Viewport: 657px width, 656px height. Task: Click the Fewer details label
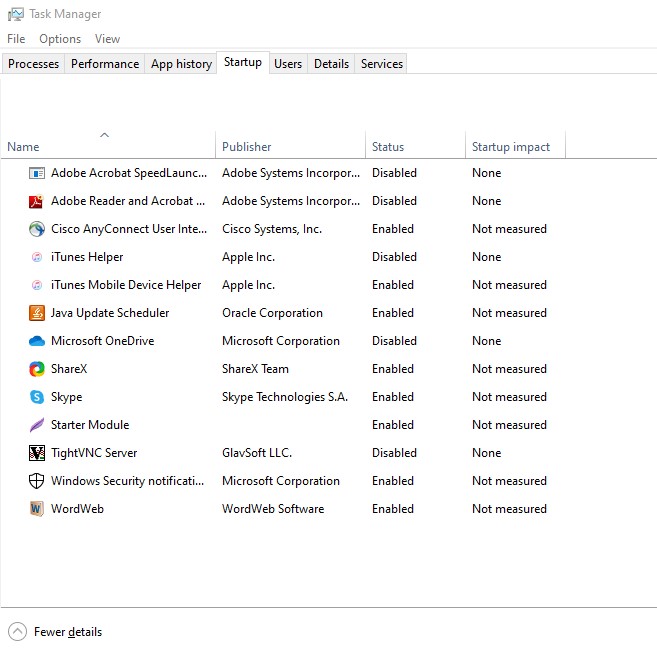point(68,632)
